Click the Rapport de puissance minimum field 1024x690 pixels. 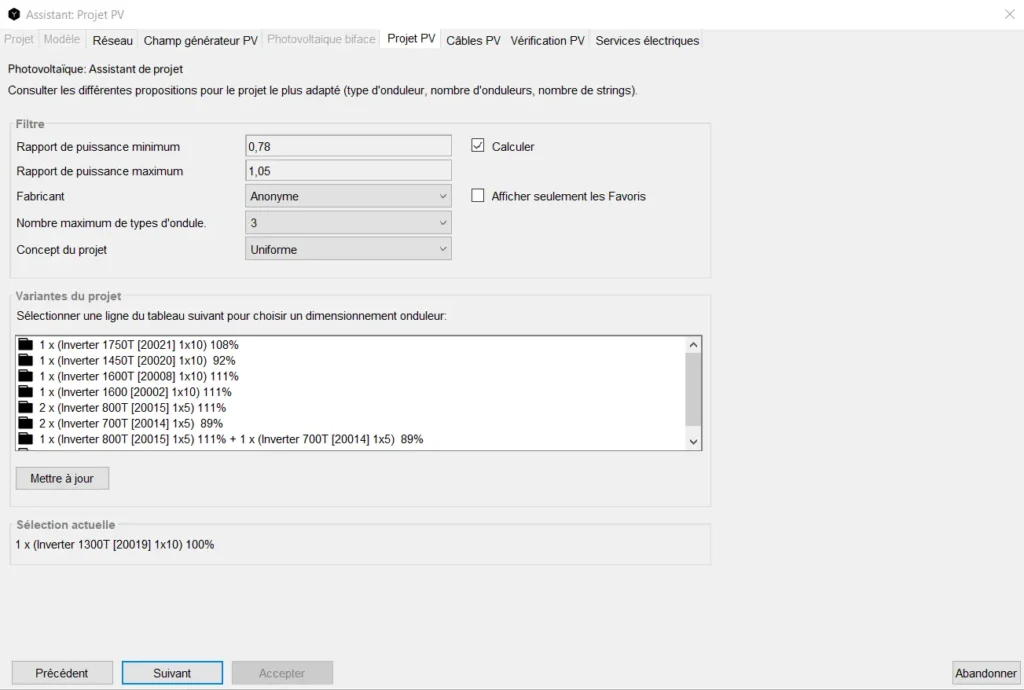(x=348, y=146)
